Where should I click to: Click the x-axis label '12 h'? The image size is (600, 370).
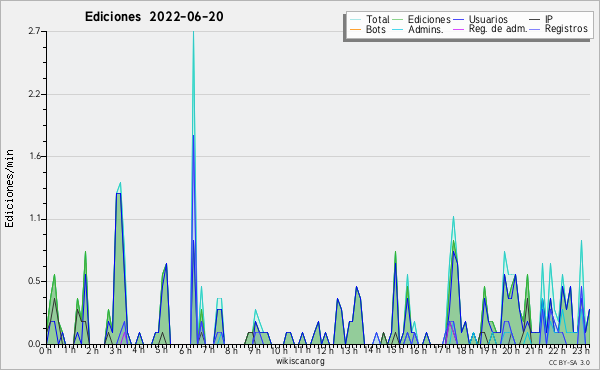click(325, 350)
